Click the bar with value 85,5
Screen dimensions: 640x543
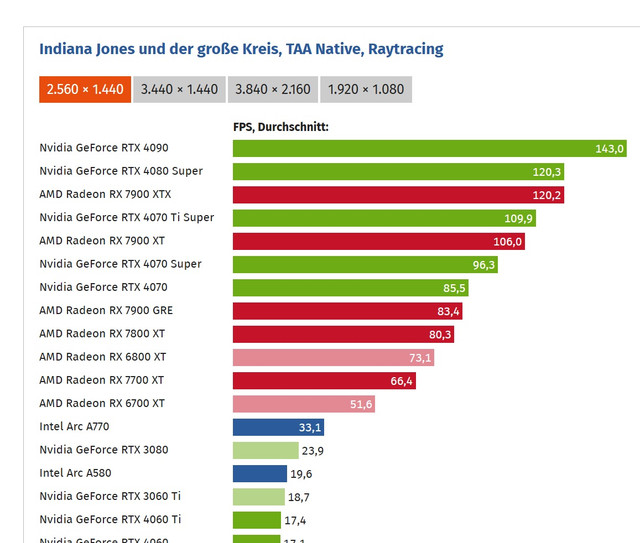point(351,288)
